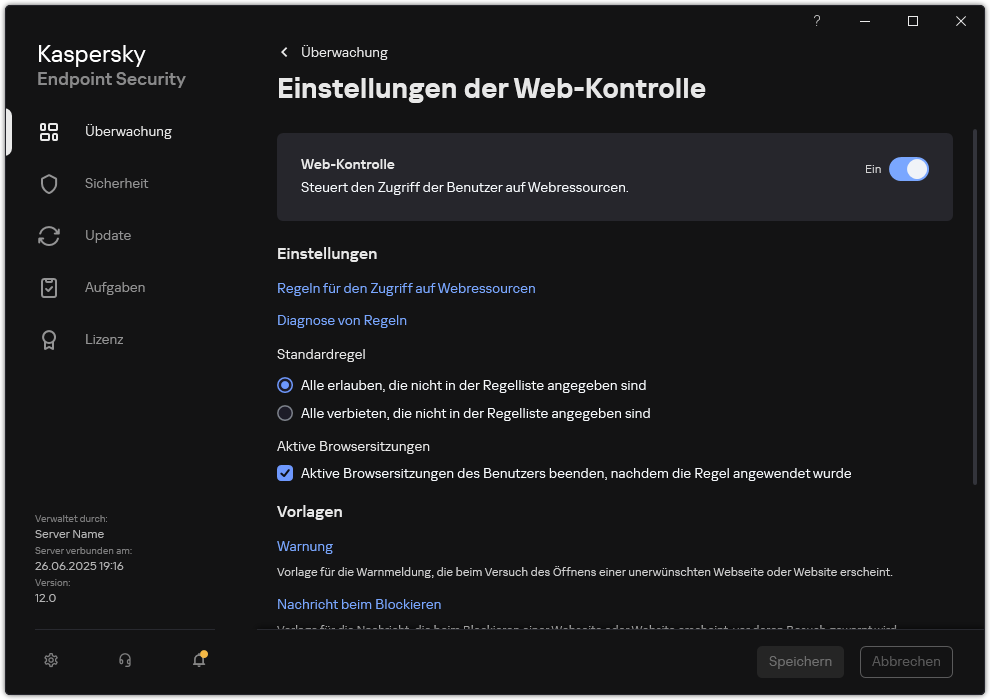Open application settings via gear icon

50,660
